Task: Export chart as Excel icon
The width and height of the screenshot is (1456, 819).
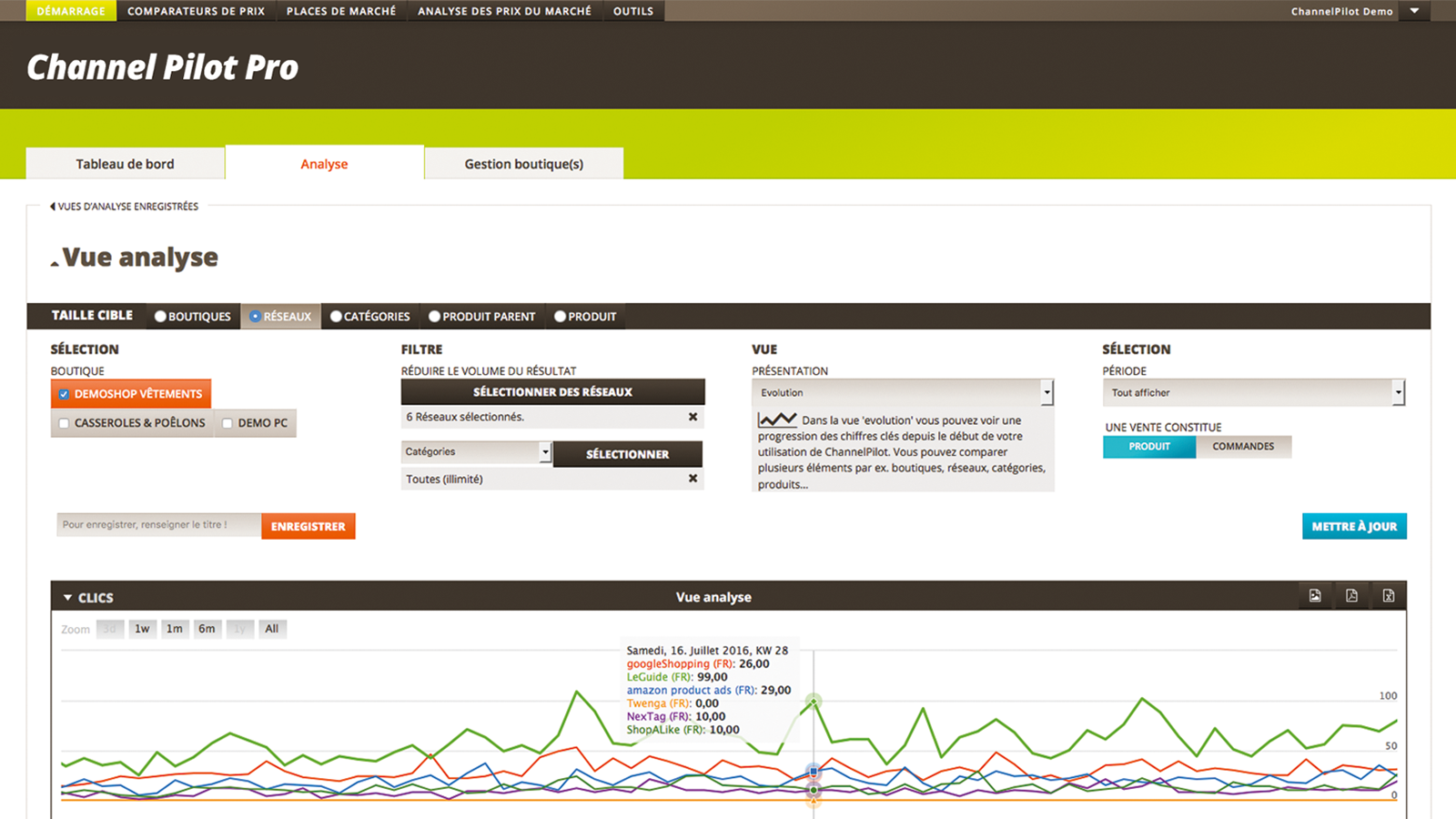Action: 1388,596
